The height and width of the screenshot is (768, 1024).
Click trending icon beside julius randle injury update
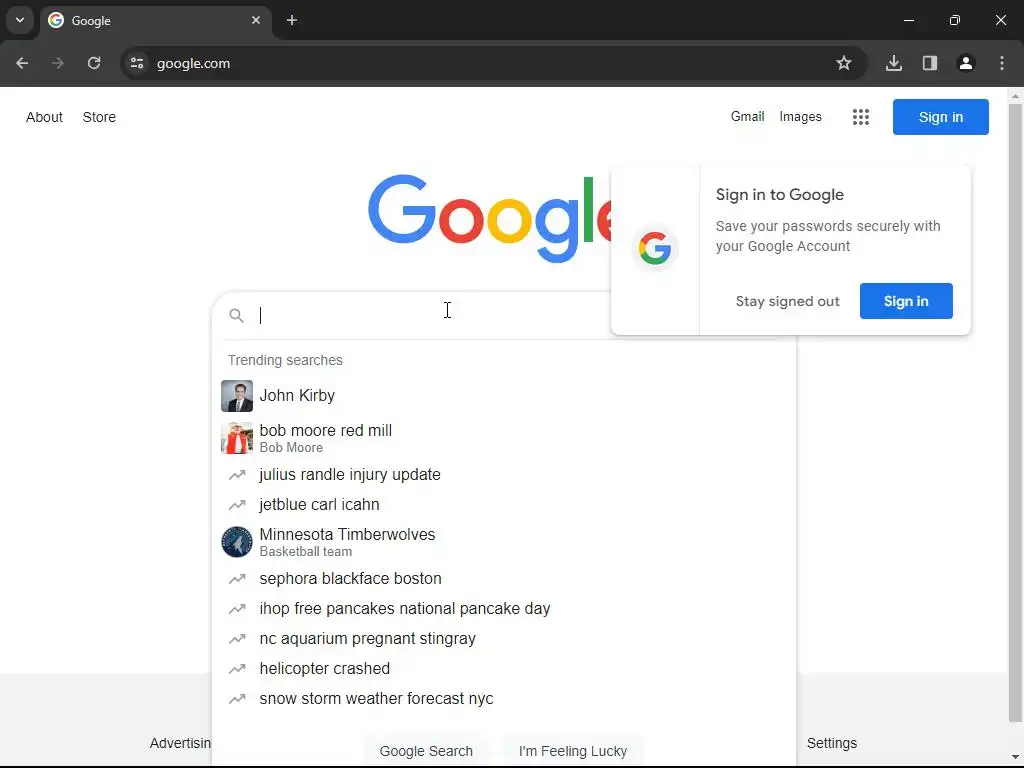(237, 475)
